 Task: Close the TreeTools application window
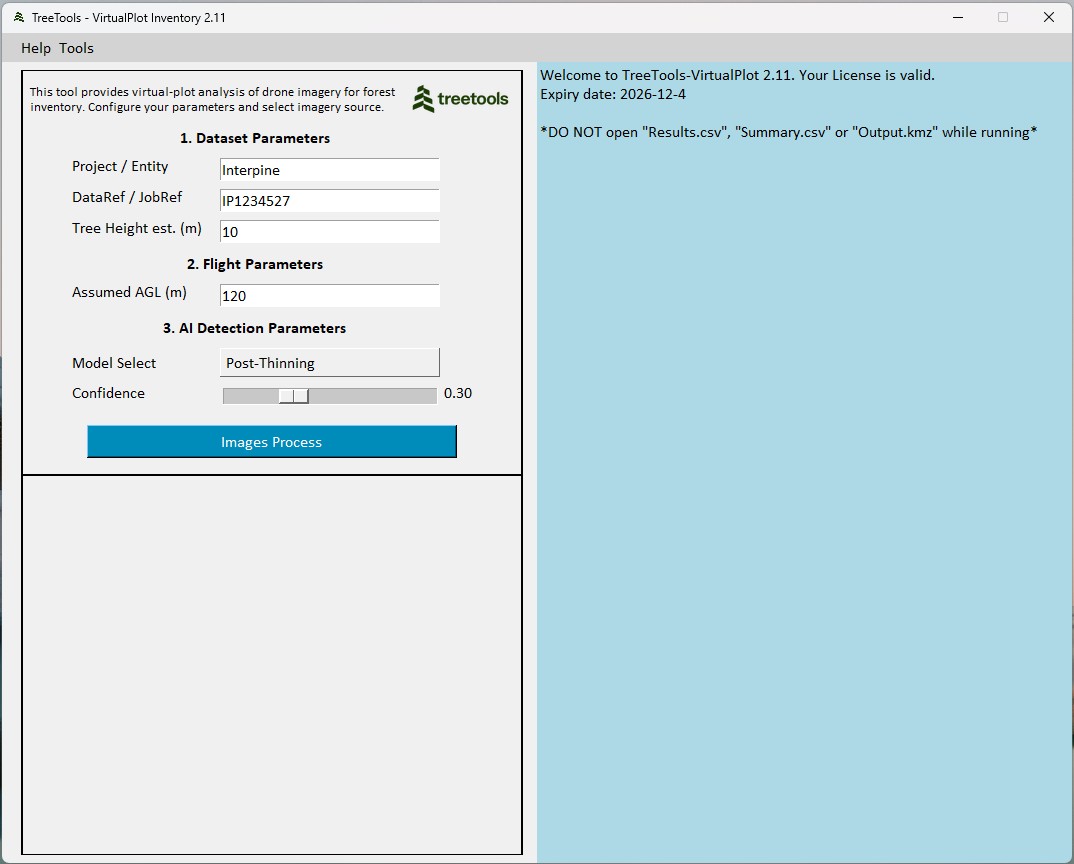point(1049,17)
